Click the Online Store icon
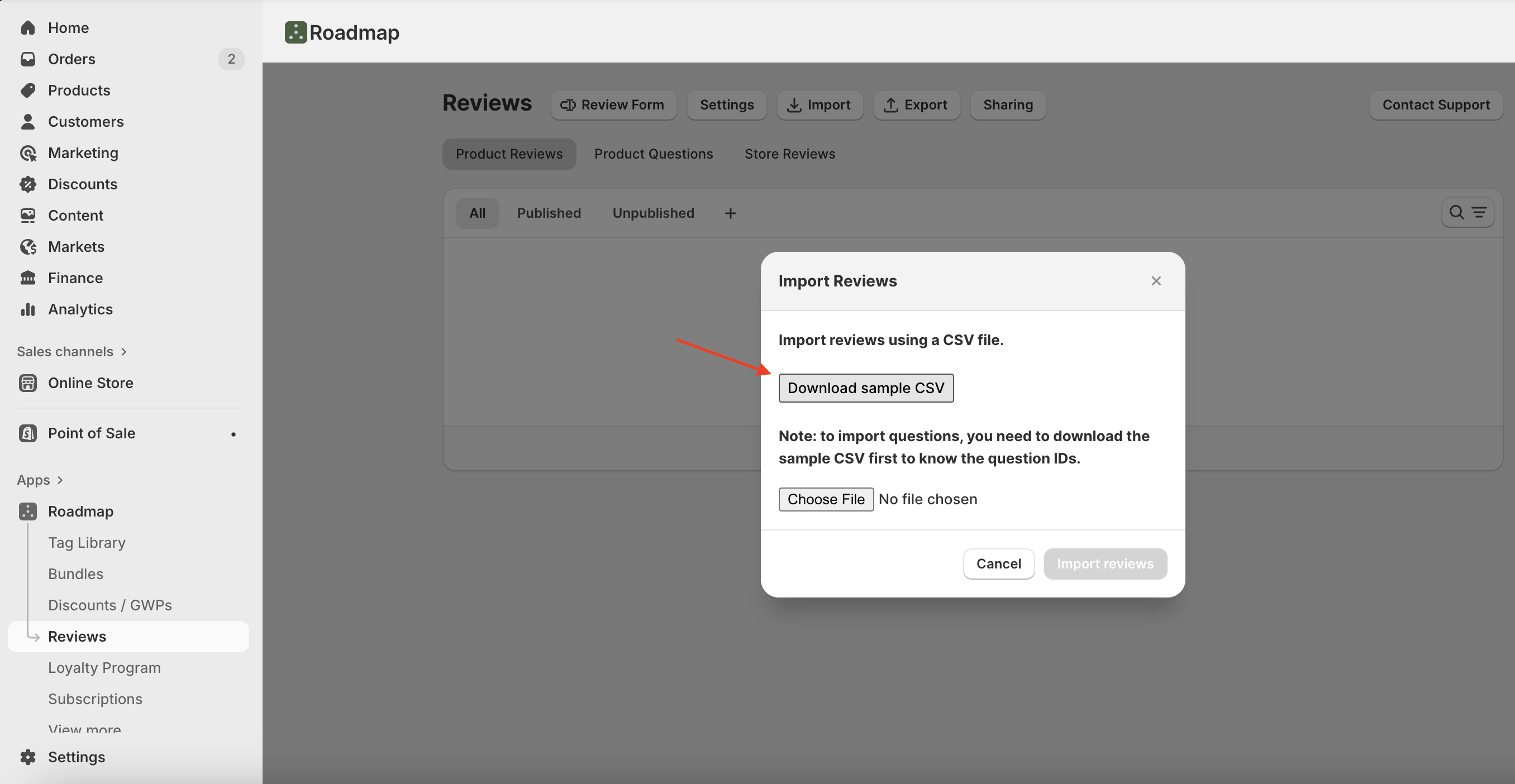Viewport: 1515px width, 784px height. (27, 383)
